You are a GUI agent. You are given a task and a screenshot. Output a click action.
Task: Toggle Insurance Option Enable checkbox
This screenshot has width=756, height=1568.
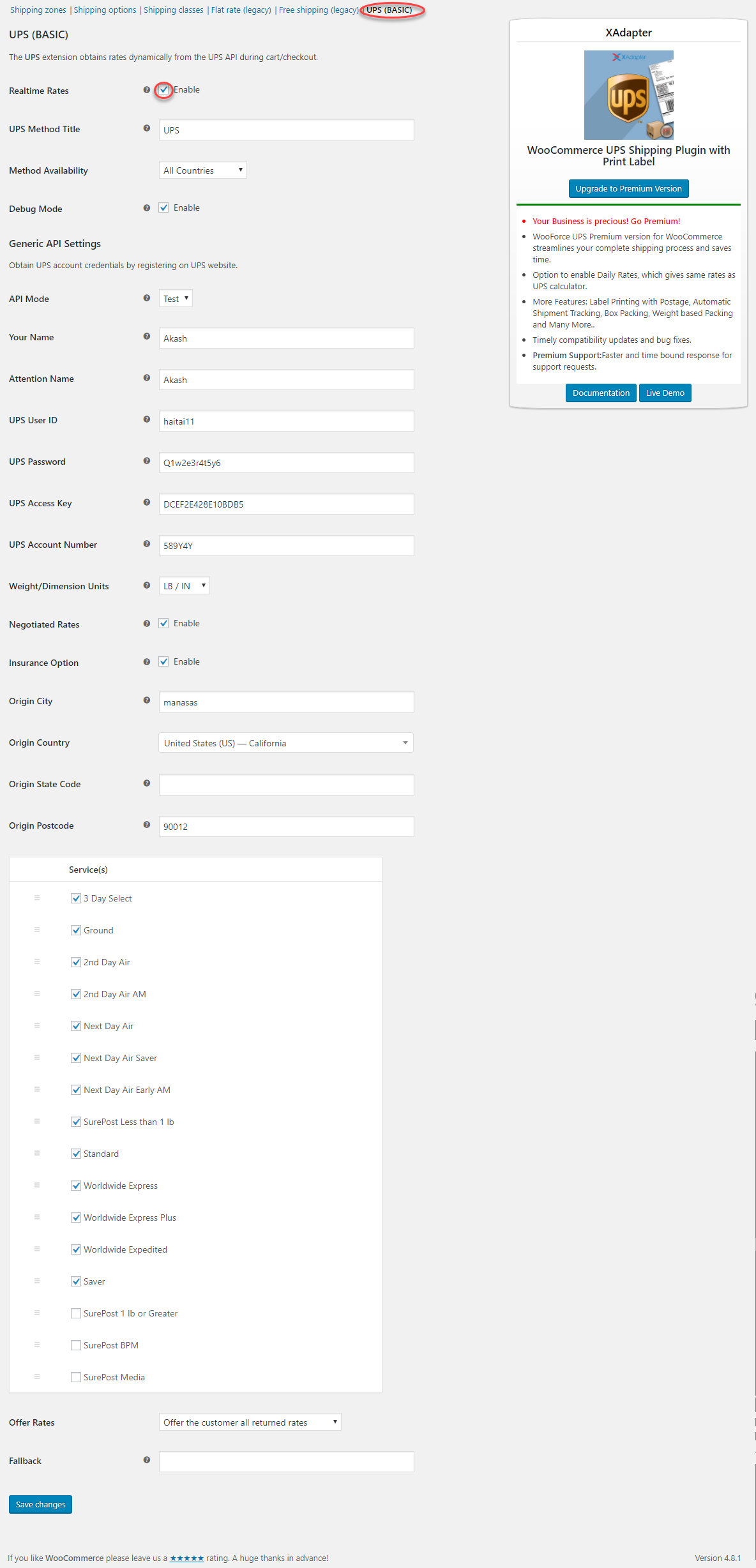point(164,662)
